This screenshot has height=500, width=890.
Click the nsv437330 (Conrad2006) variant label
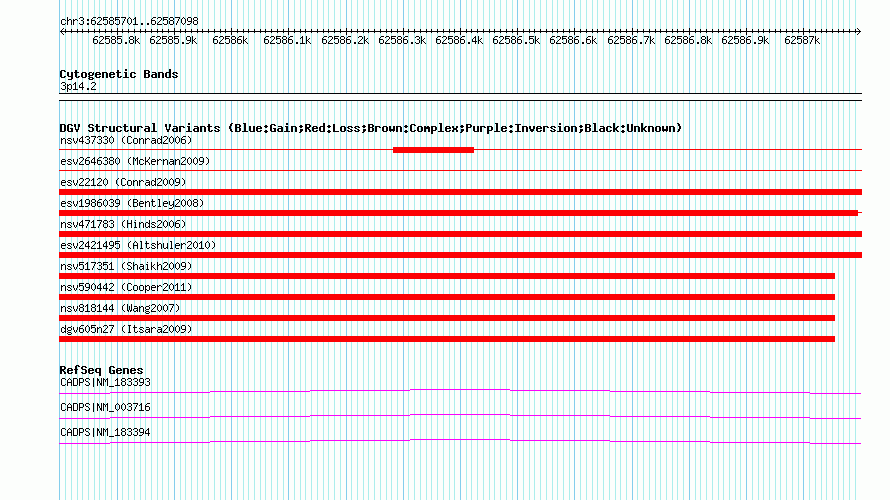(126, 140)
